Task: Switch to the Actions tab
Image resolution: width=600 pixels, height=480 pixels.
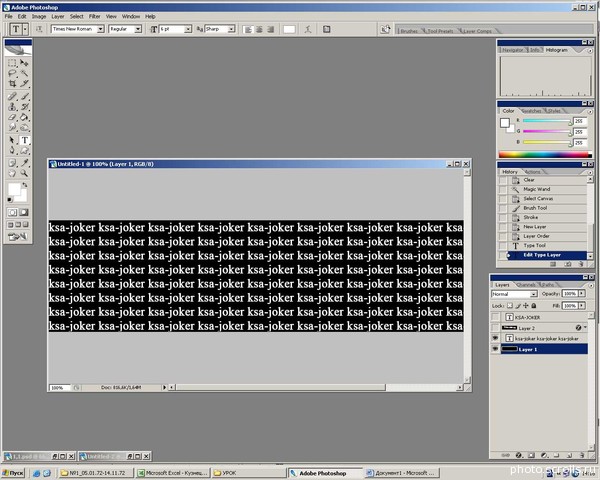Action: [533, 172]
